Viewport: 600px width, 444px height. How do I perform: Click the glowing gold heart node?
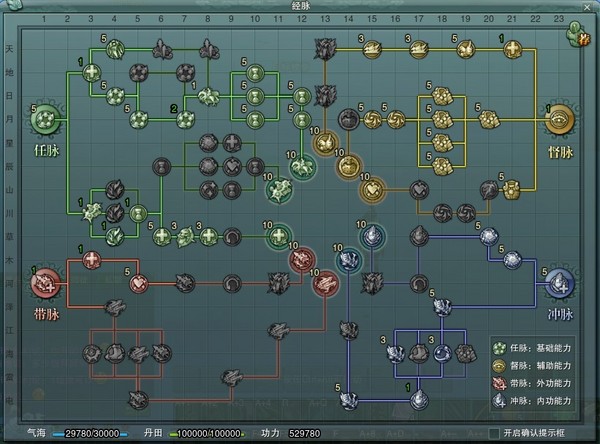point(371,187)
